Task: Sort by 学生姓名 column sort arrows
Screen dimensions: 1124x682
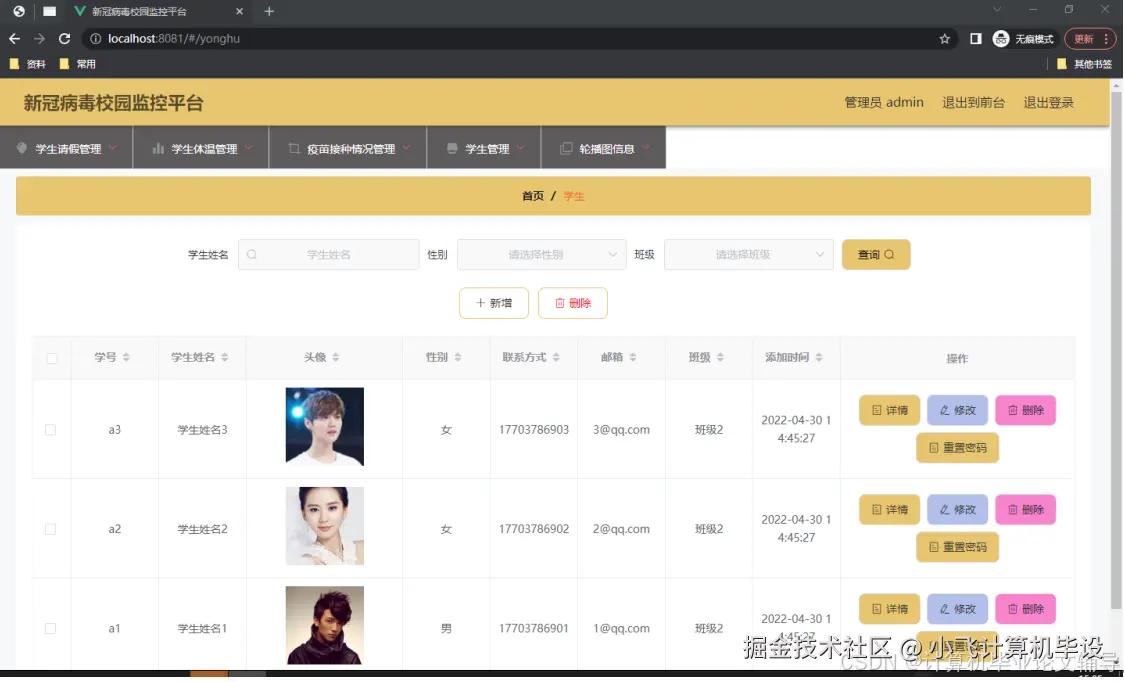Action: tap(224, 358)
